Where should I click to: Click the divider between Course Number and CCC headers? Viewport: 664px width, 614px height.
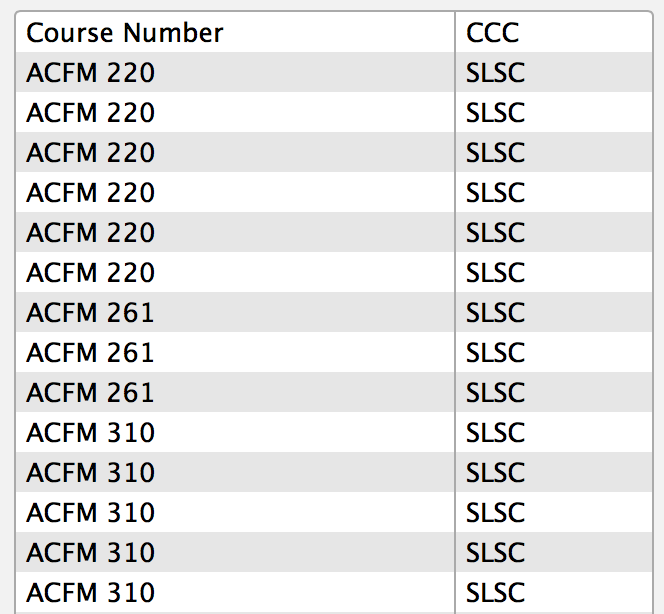[x=455, y=33]
